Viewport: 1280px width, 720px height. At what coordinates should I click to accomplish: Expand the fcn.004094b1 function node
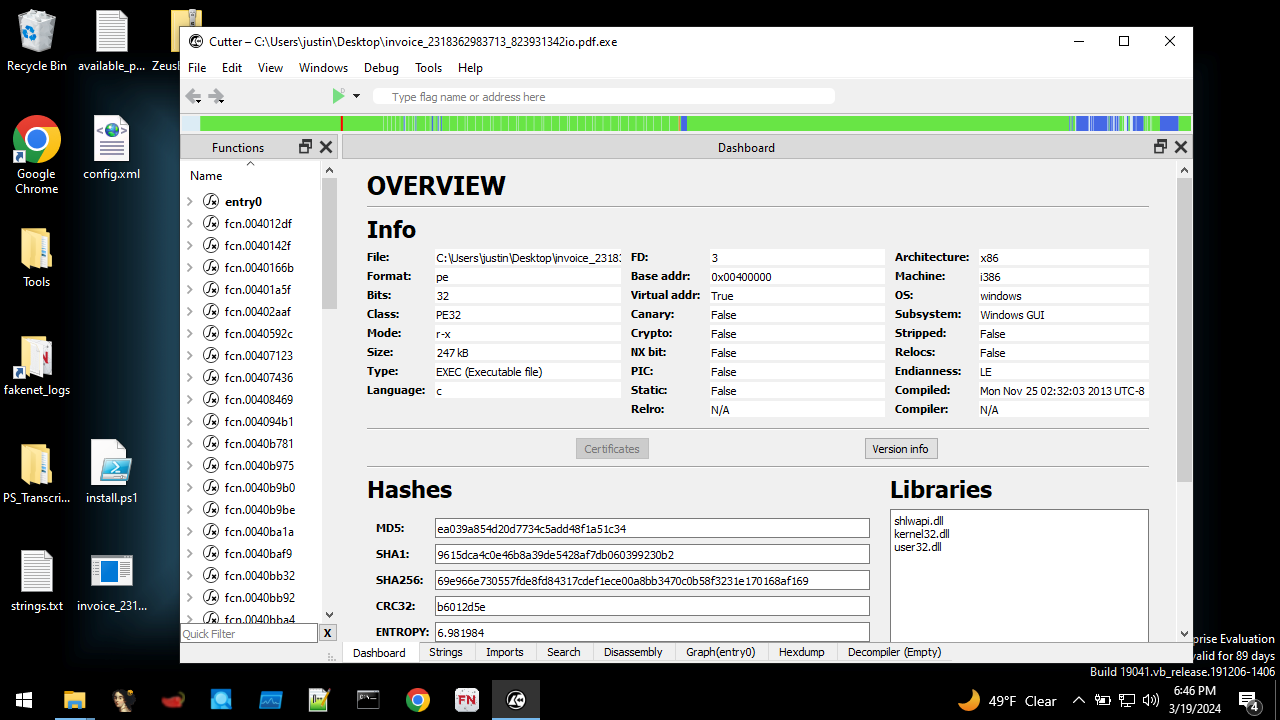point(190,422)
